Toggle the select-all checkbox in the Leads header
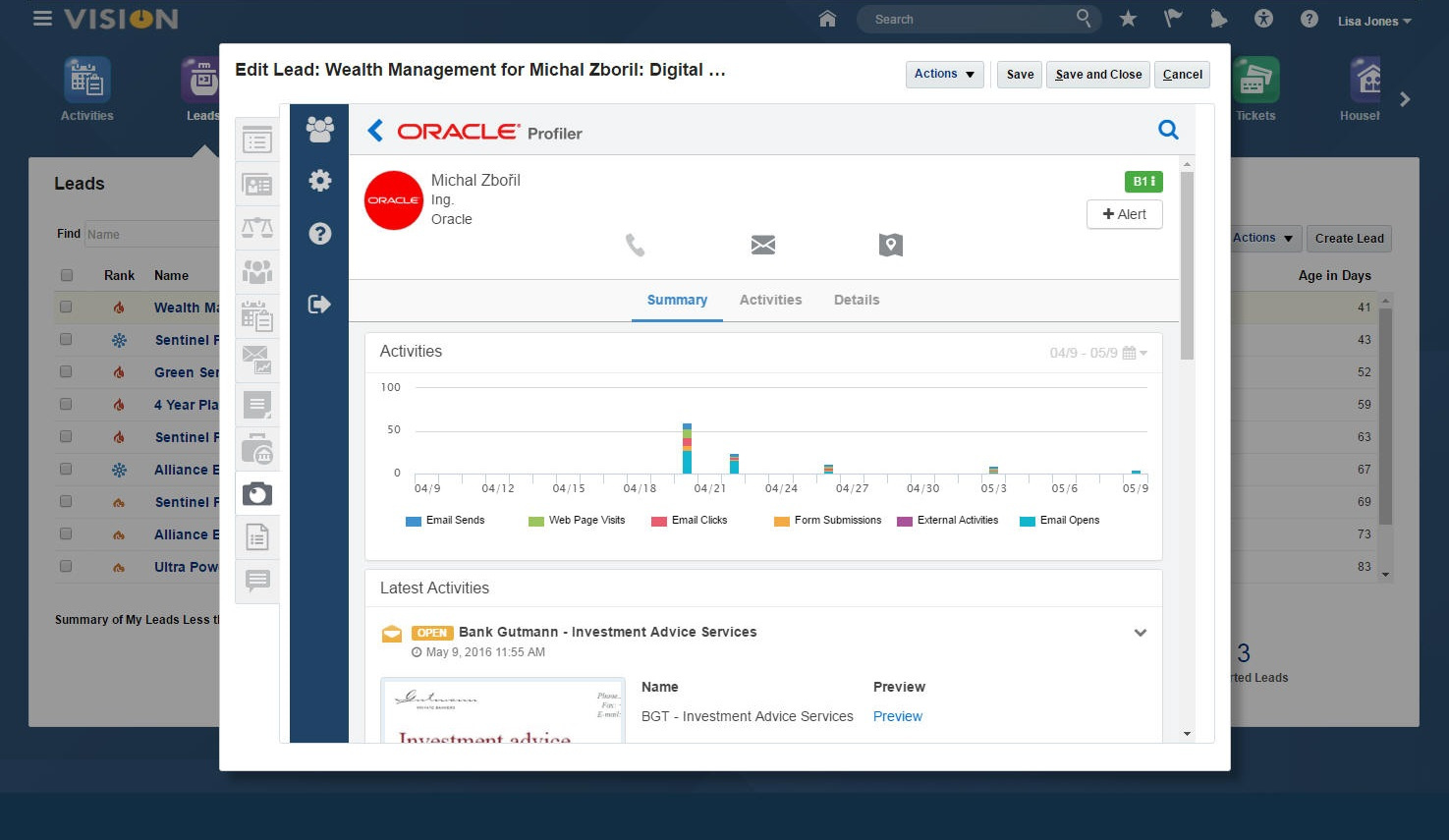Image resolution: width=1449 pixels, height=840 pixels. pyautogui.click(x=67, y=275)
